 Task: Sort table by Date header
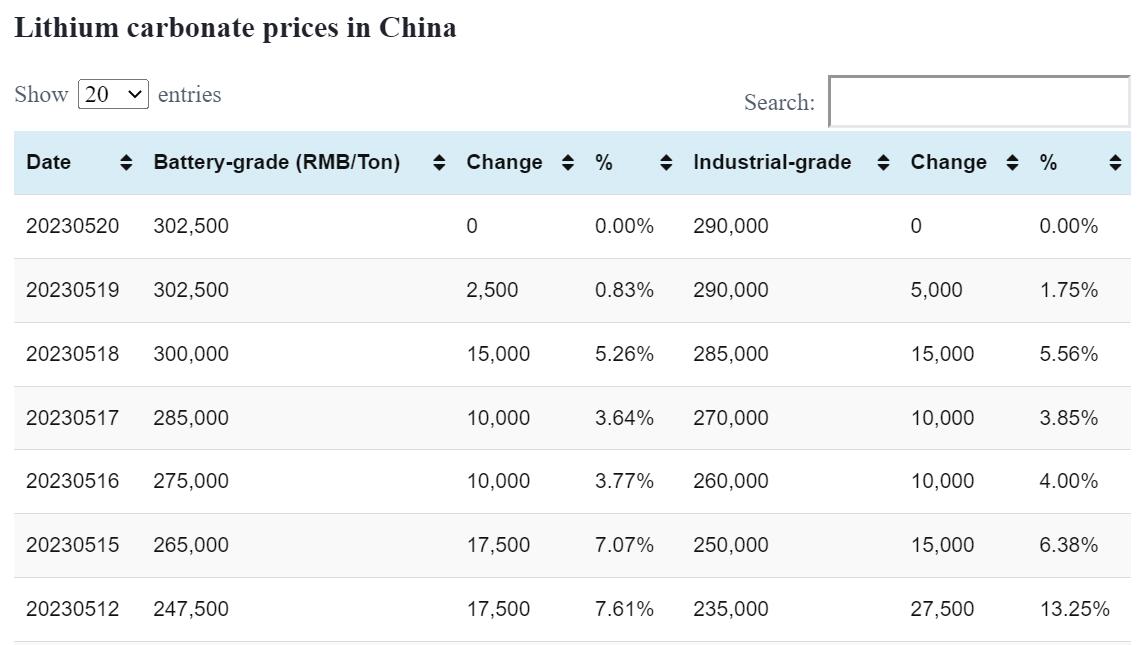49,163
